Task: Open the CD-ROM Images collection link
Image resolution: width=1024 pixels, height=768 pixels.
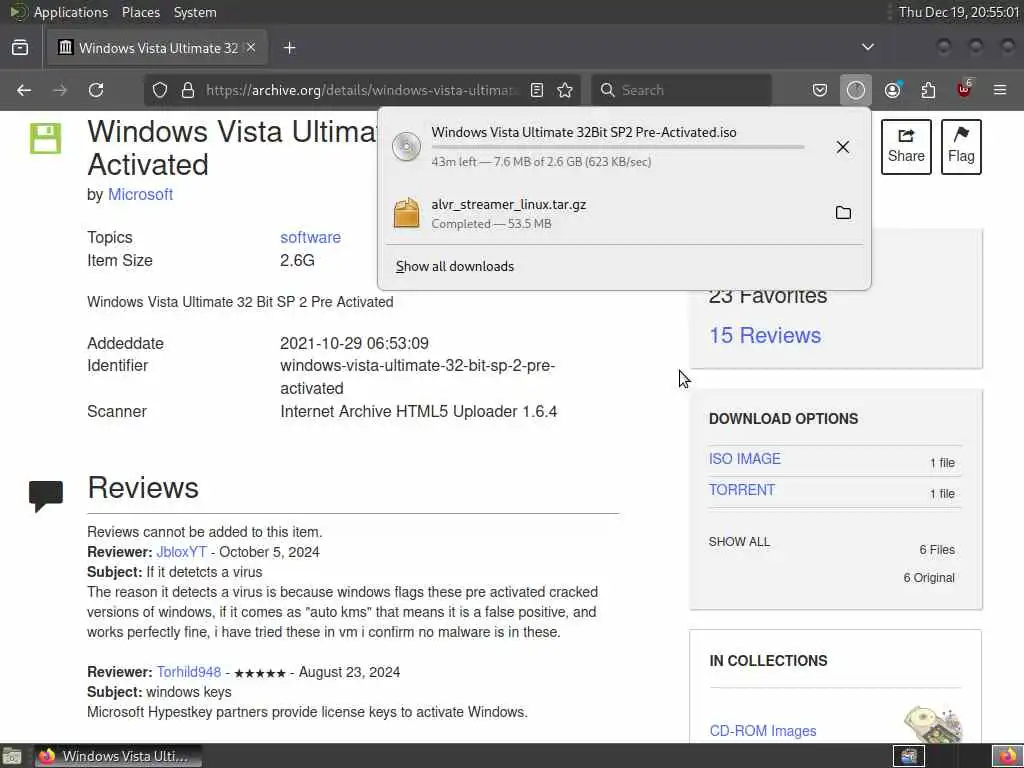Action: pyautogui.click(x=763, y=731)
